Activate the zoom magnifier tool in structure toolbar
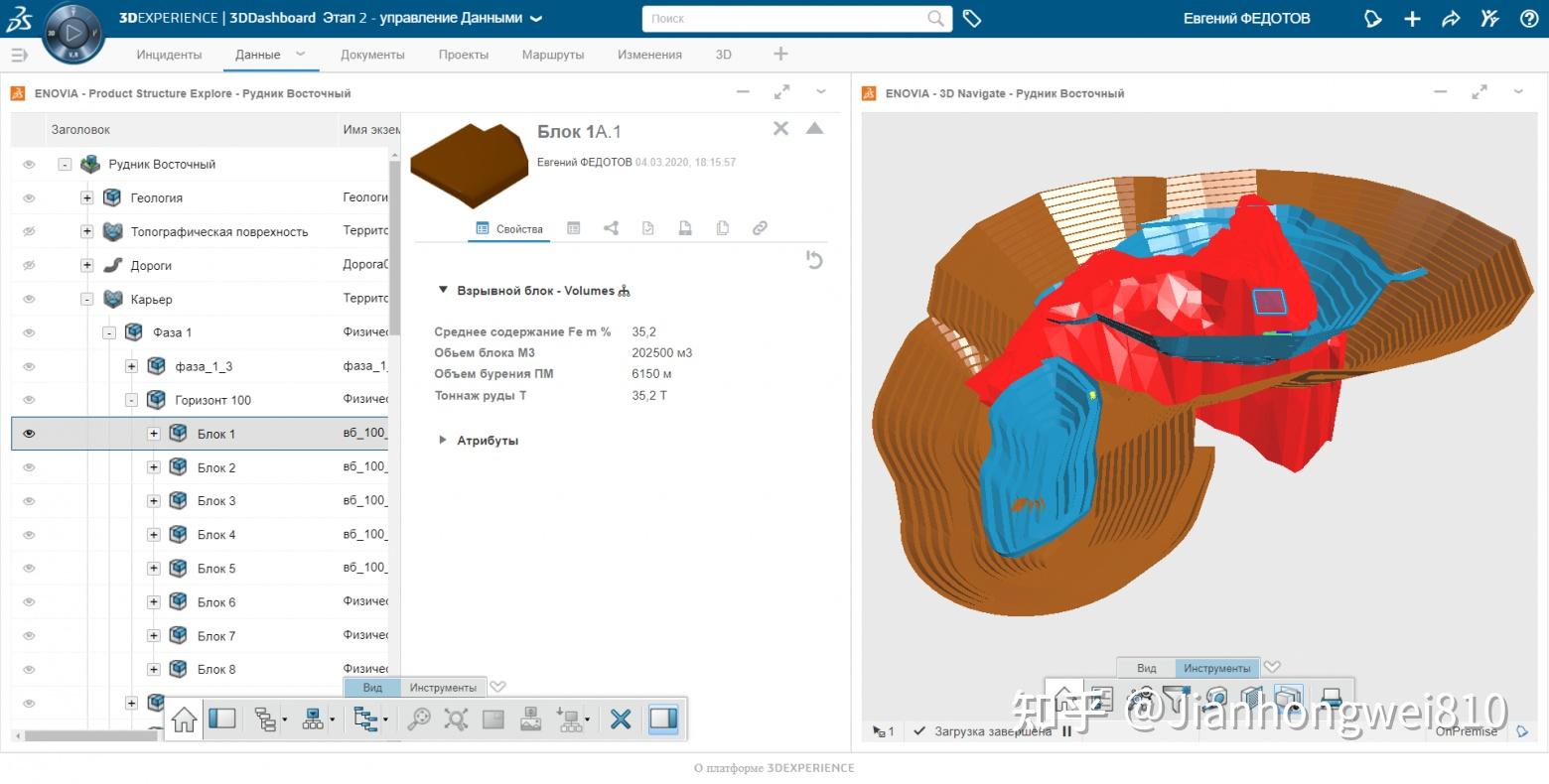1549x784 pixels. (x=418, y=719)
